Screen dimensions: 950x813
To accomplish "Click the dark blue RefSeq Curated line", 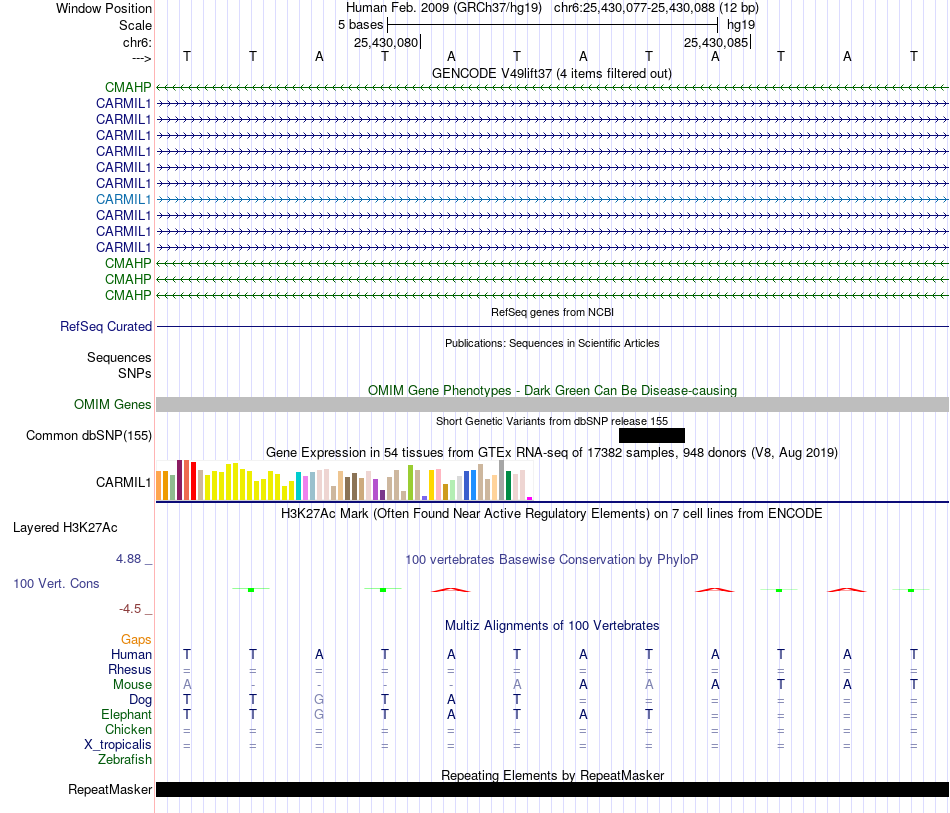I will coord(552,327).
